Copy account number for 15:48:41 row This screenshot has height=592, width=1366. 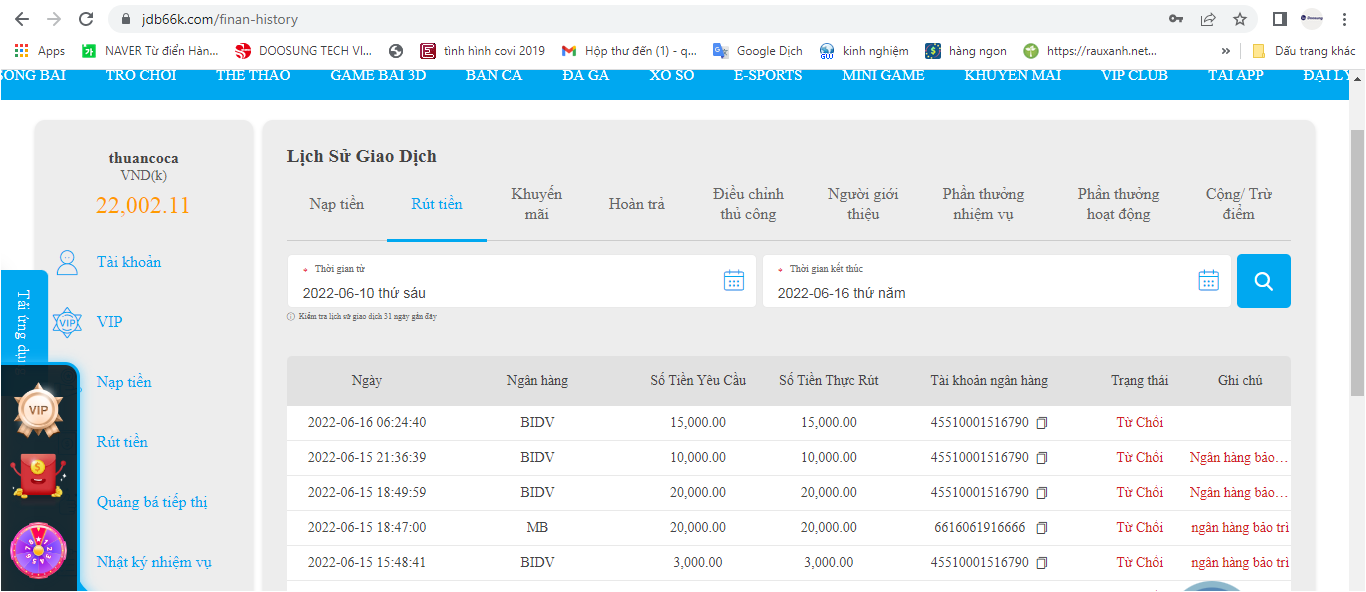point(1042,563)
